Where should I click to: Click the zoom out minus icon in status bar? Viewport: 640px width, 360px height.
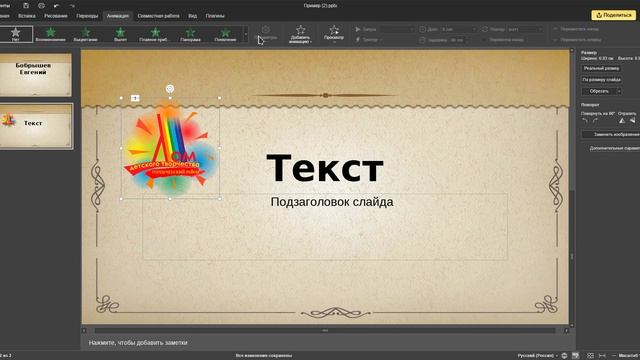tap(613, 356)
